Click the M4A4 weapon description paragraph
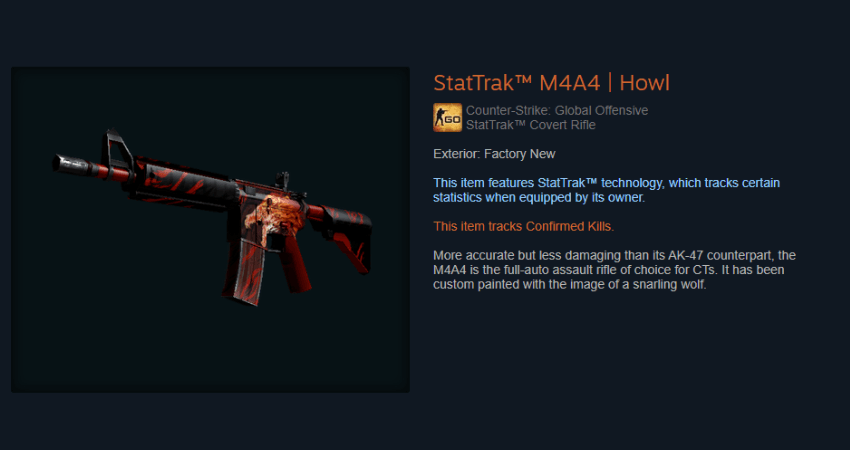 point(614,270)
